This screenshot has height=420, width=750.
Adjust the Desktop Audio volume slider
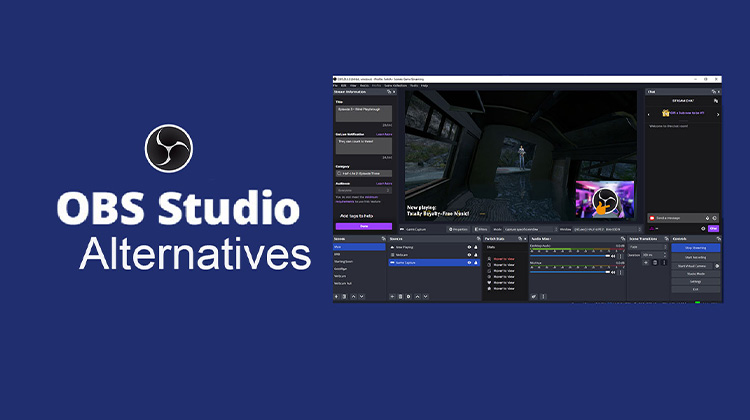click(570, 256)
